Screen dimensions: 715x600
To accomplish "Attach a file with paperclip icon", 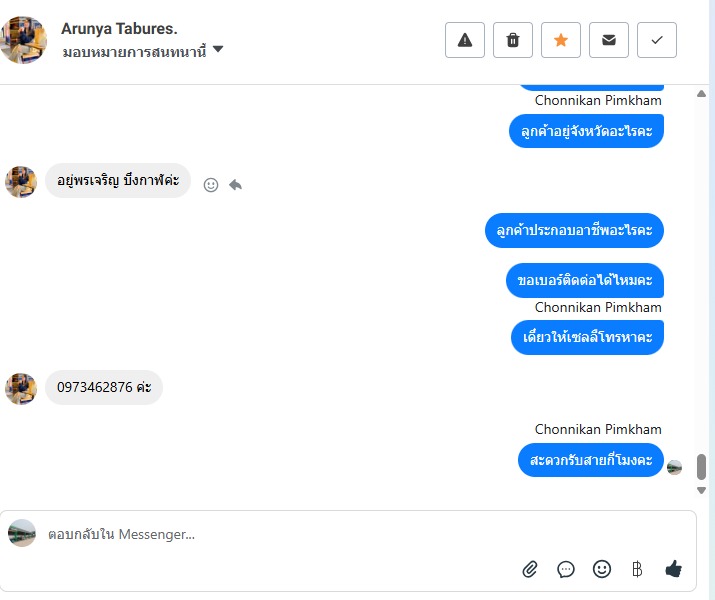I will [x=530, y=569].
